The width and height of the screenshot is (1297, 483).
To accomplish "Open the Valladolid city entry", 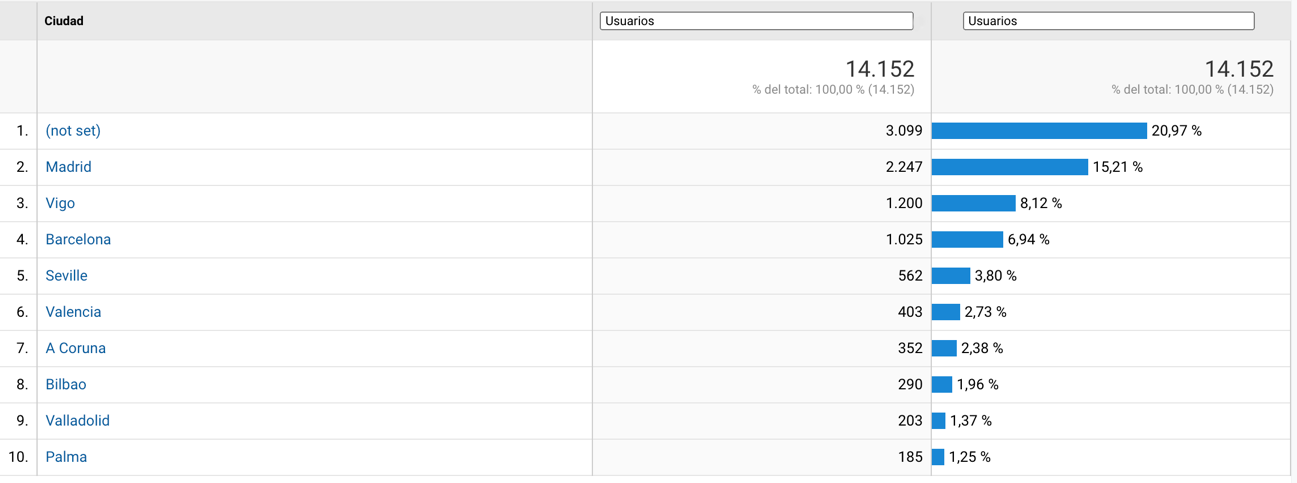I will click(77, 421).
